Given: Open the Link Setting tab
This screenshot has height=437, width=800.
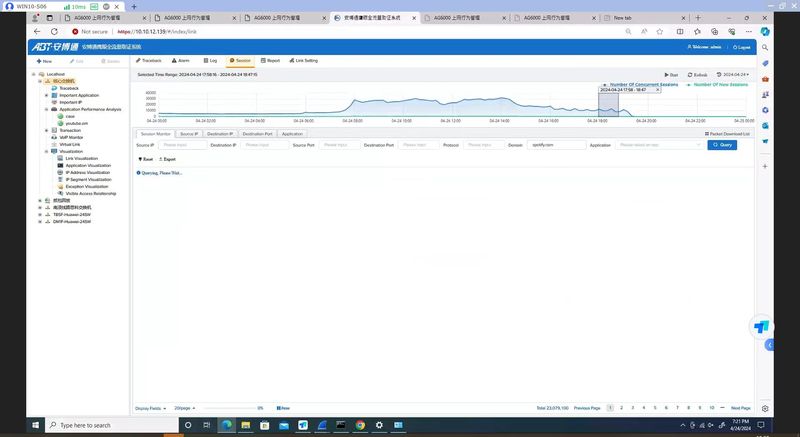Looking at the screenshot, I should tap(304, 61).
